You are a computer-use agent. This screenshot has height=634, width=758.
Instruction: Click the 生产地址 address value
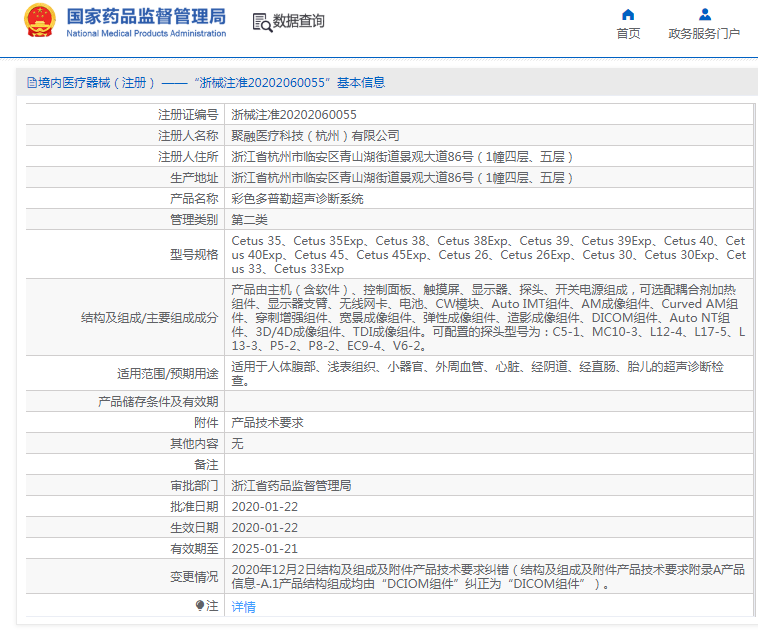pyautogui.click(x=402, y=177)
